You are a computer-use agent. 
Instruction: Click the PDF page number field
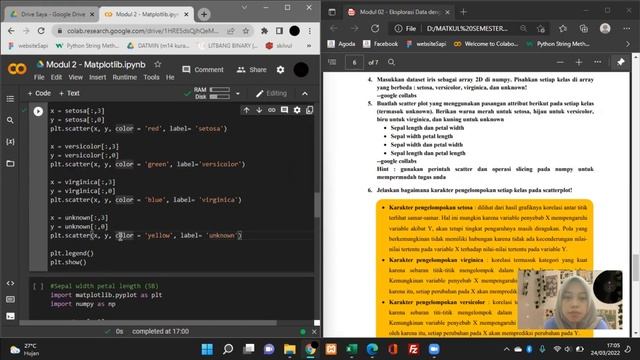(354, 62)
